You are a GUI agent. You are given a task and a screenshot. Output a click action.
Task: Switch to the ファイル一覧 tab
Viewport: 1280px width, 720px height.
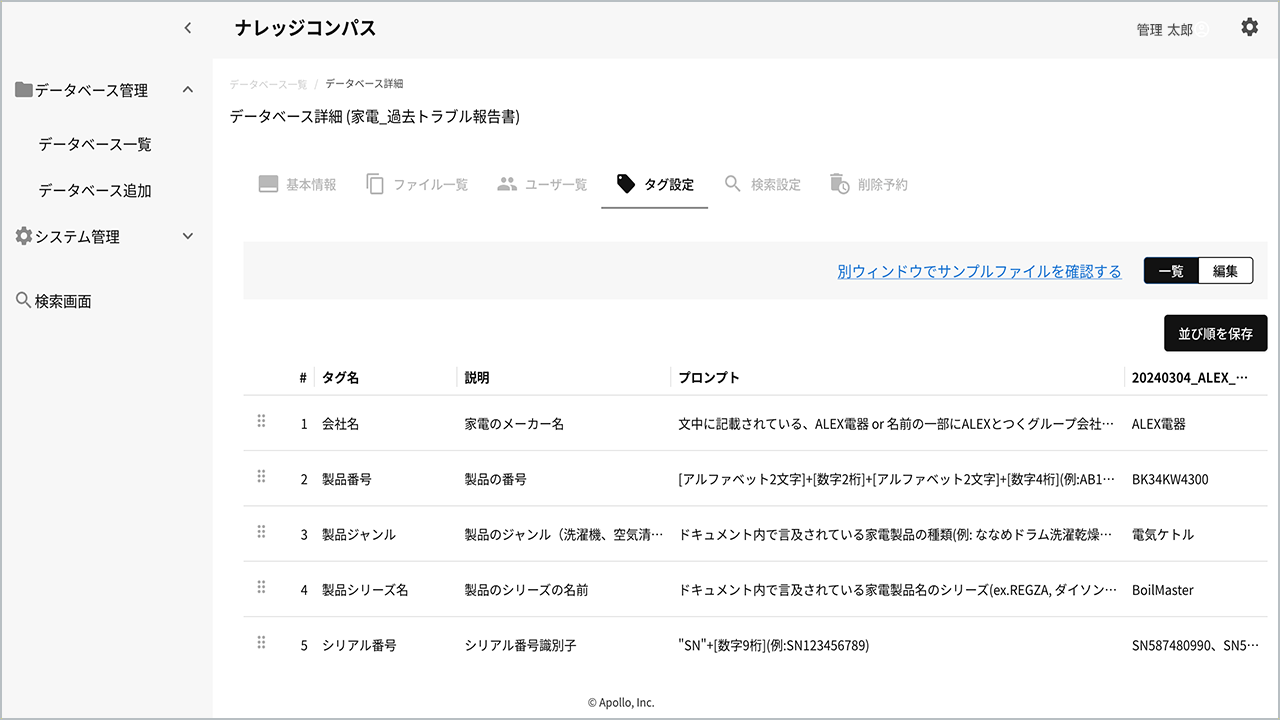tap(417, 185)
